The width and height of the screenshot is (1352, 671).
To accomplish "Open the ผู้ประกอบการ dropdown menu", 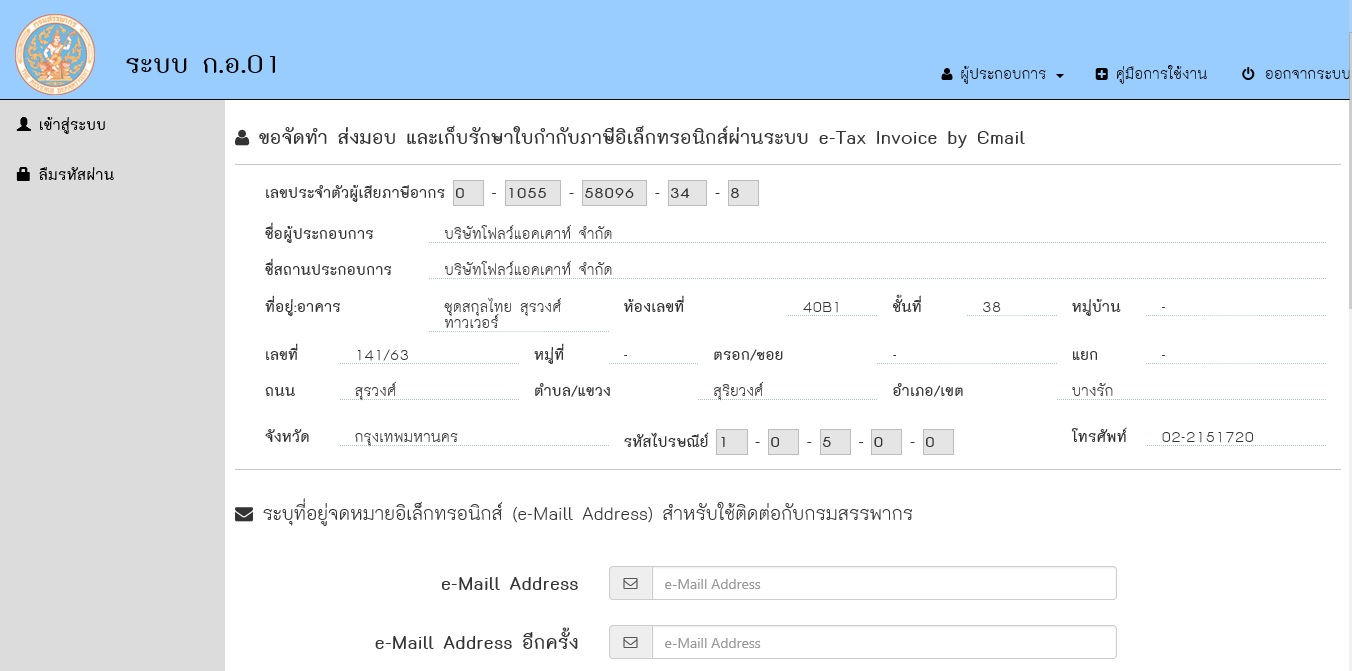I will pyautogui.click(x=1002, y=73).
